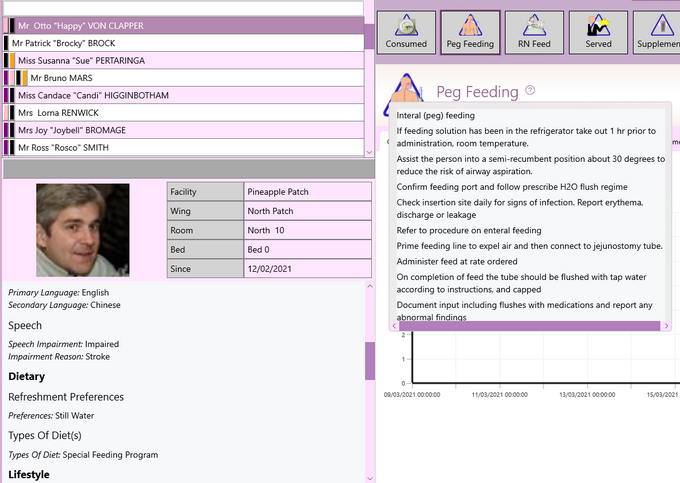Select resident Mrs Lorna RENWICK
This screenshot has width=680, height=483.
click(183, 113)
